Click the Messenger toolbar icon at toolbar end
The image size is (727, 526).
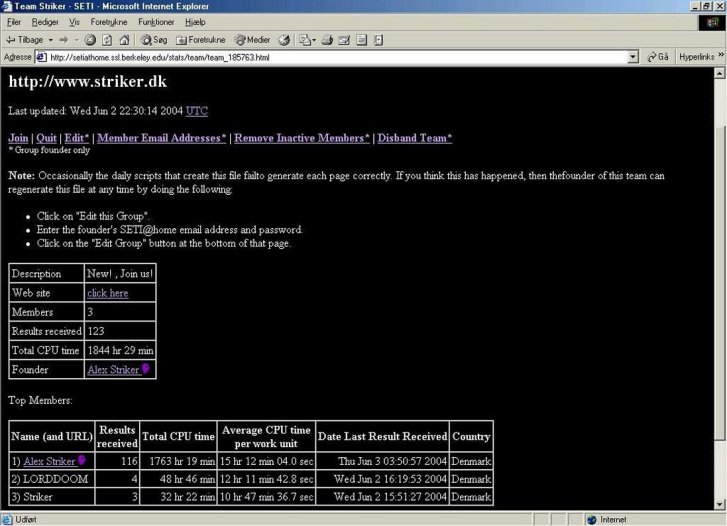(x=379, y=40)
